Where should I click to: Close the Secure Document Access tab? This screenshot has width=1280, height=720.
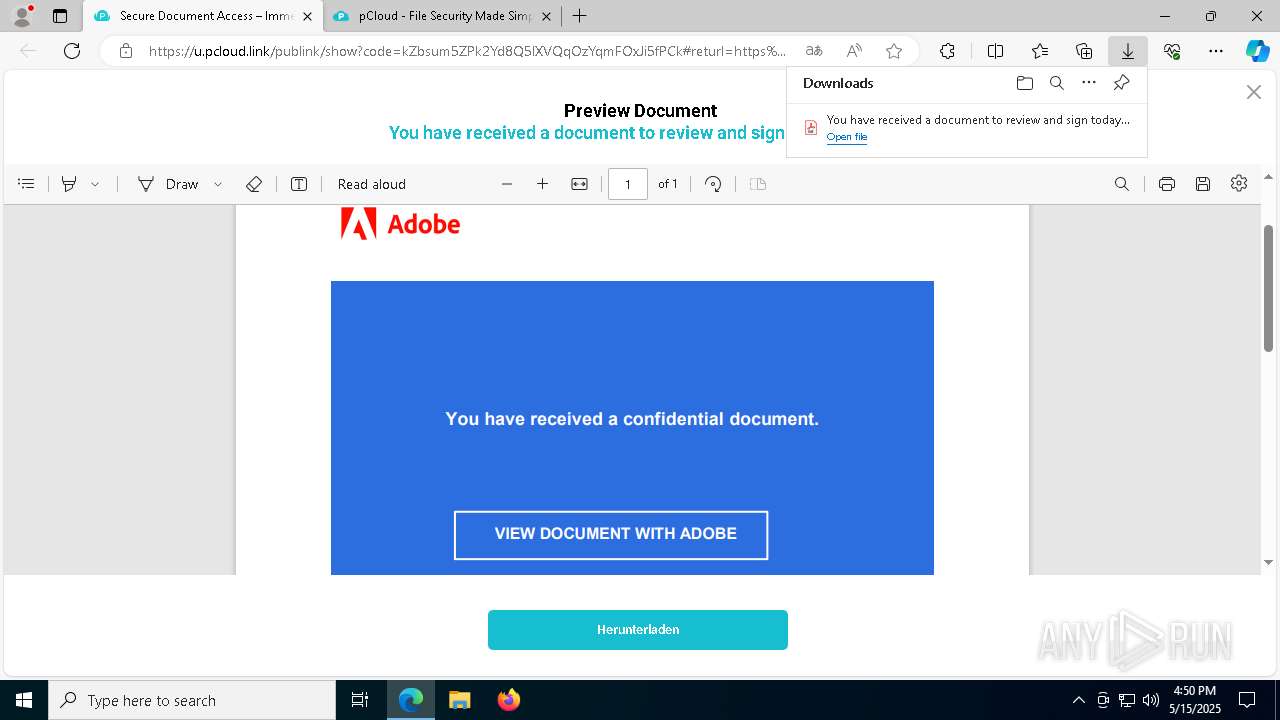[x=308, y=16]
